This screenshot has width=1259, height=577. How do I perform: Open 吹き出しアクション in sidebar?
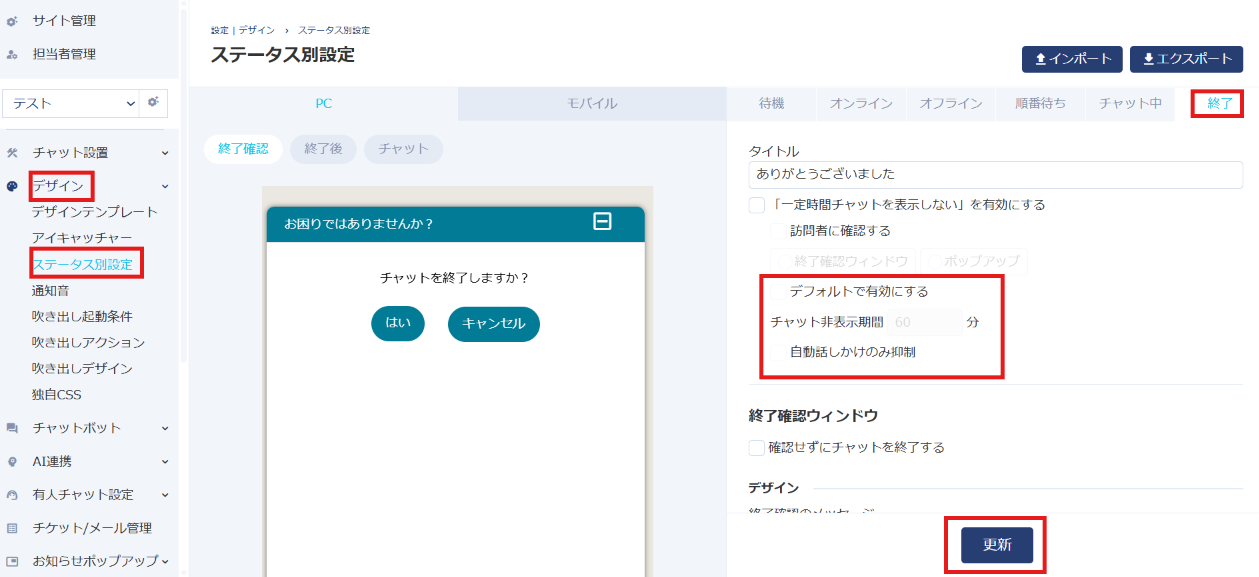(88, 343)
